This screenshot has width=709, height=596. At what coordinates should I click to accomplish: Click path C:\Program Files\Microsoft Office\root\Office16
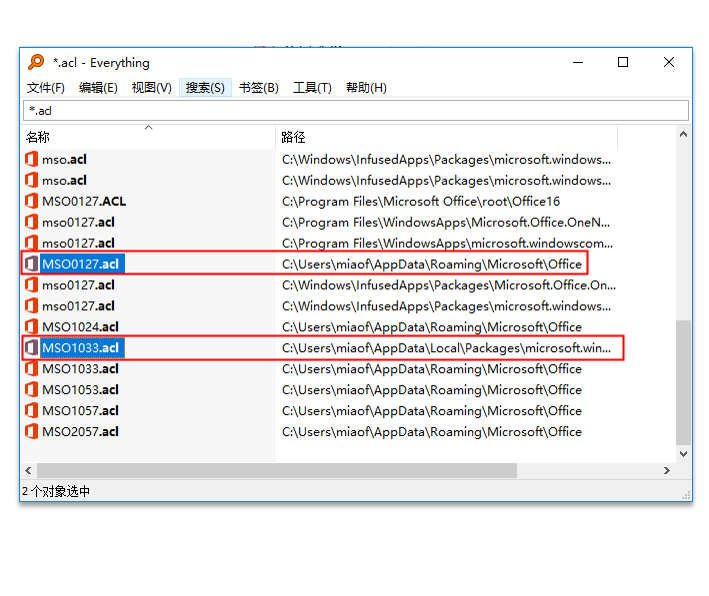[x=421, y=201]
